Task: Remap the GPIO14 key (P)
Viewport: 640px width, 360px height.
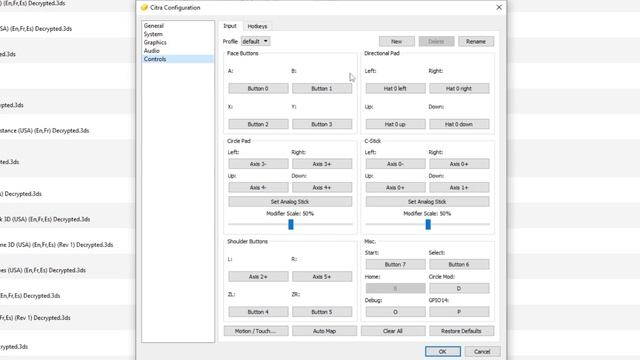Action: 459,312
